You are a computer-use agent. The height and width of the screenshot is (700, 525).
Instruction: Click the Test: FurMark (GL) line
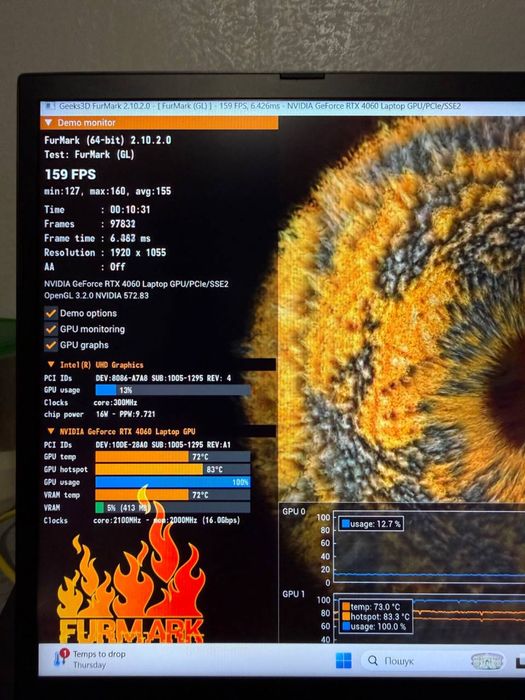coord(89,154)
